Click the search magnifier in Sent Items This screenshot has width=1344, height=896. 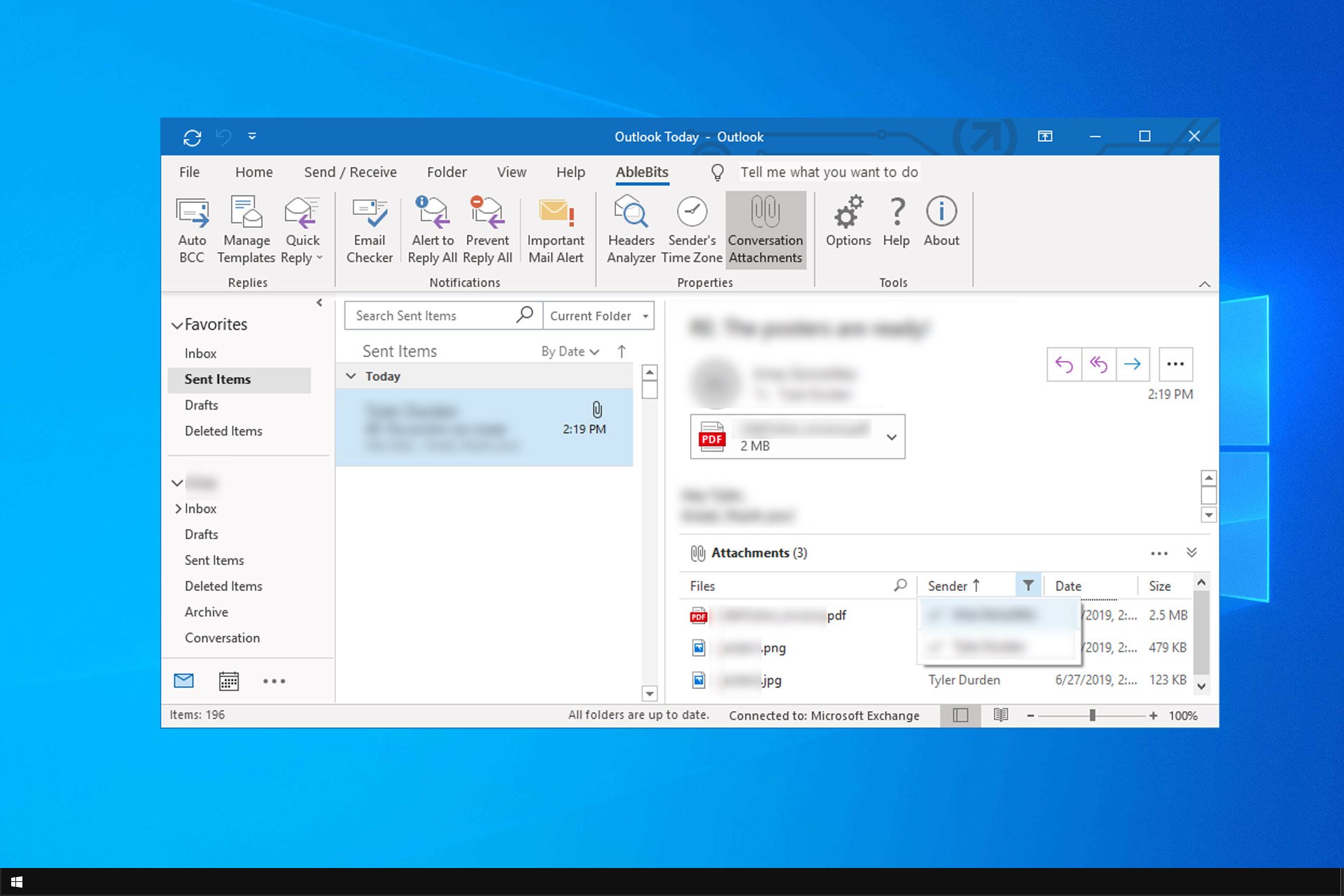click(525, 315)
